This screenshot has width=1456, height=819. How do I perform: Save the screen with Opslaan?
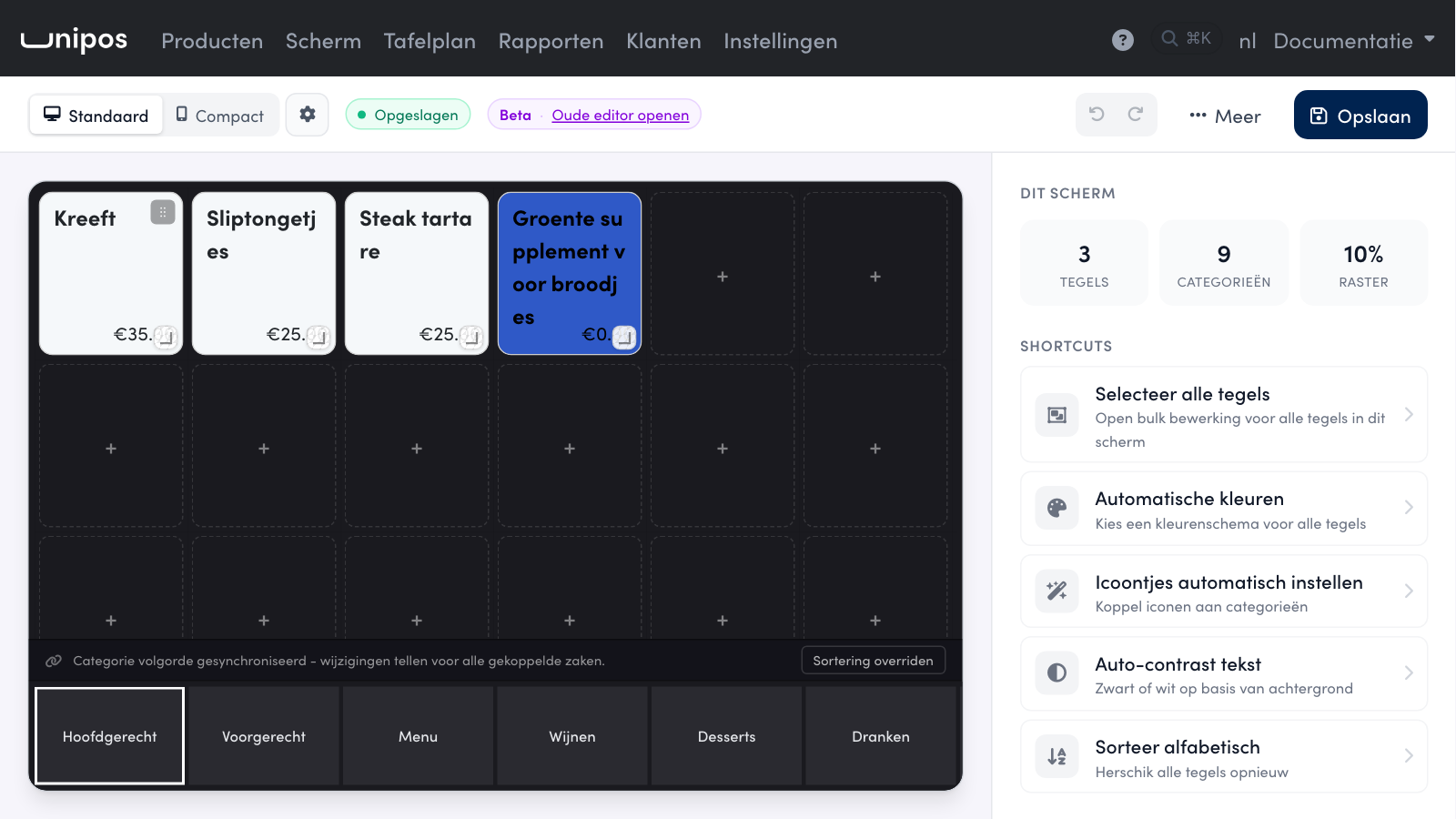pyautogui.click(x=1360, y=116)
